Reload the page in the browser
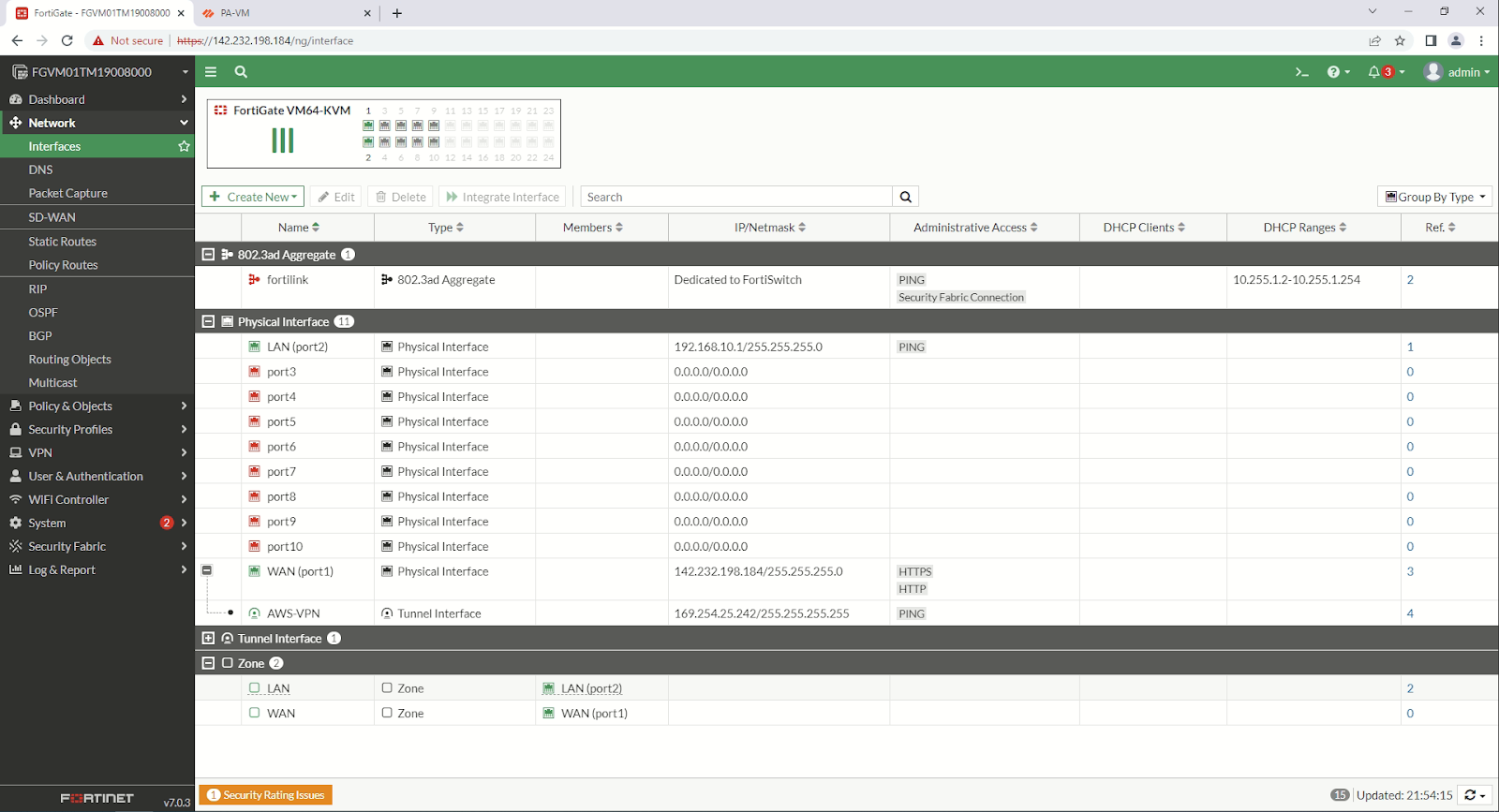This screenshot has width=1499, height=812. 67,40
